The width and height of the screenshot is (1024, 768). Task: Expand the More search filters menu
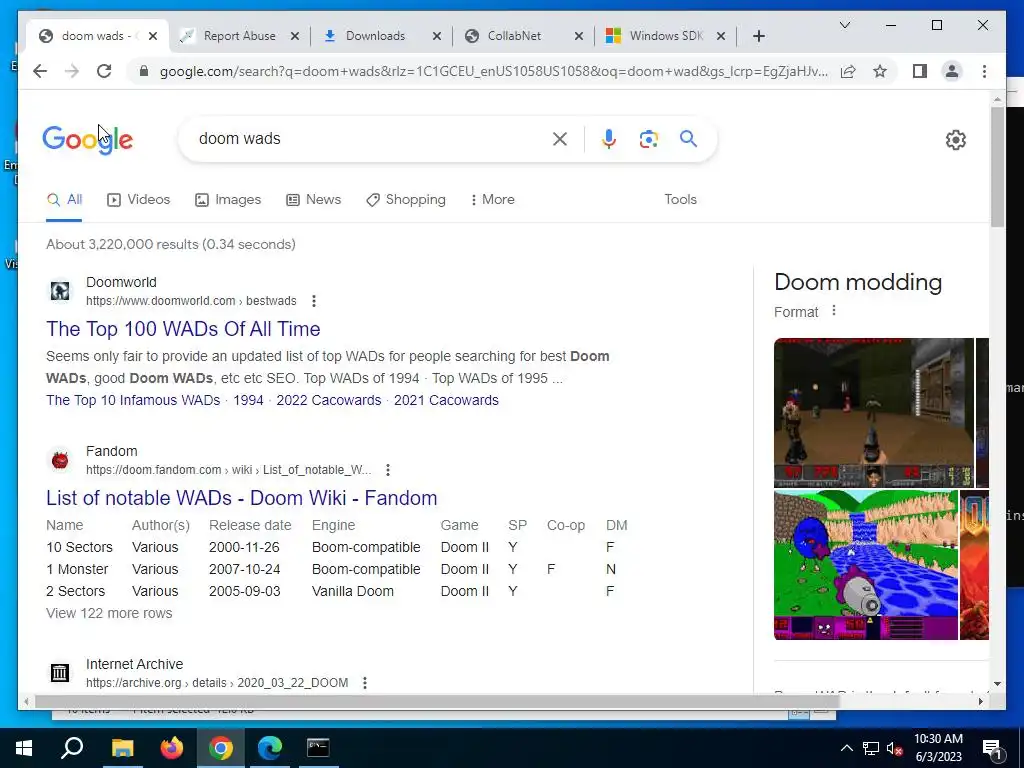[492, 199]
